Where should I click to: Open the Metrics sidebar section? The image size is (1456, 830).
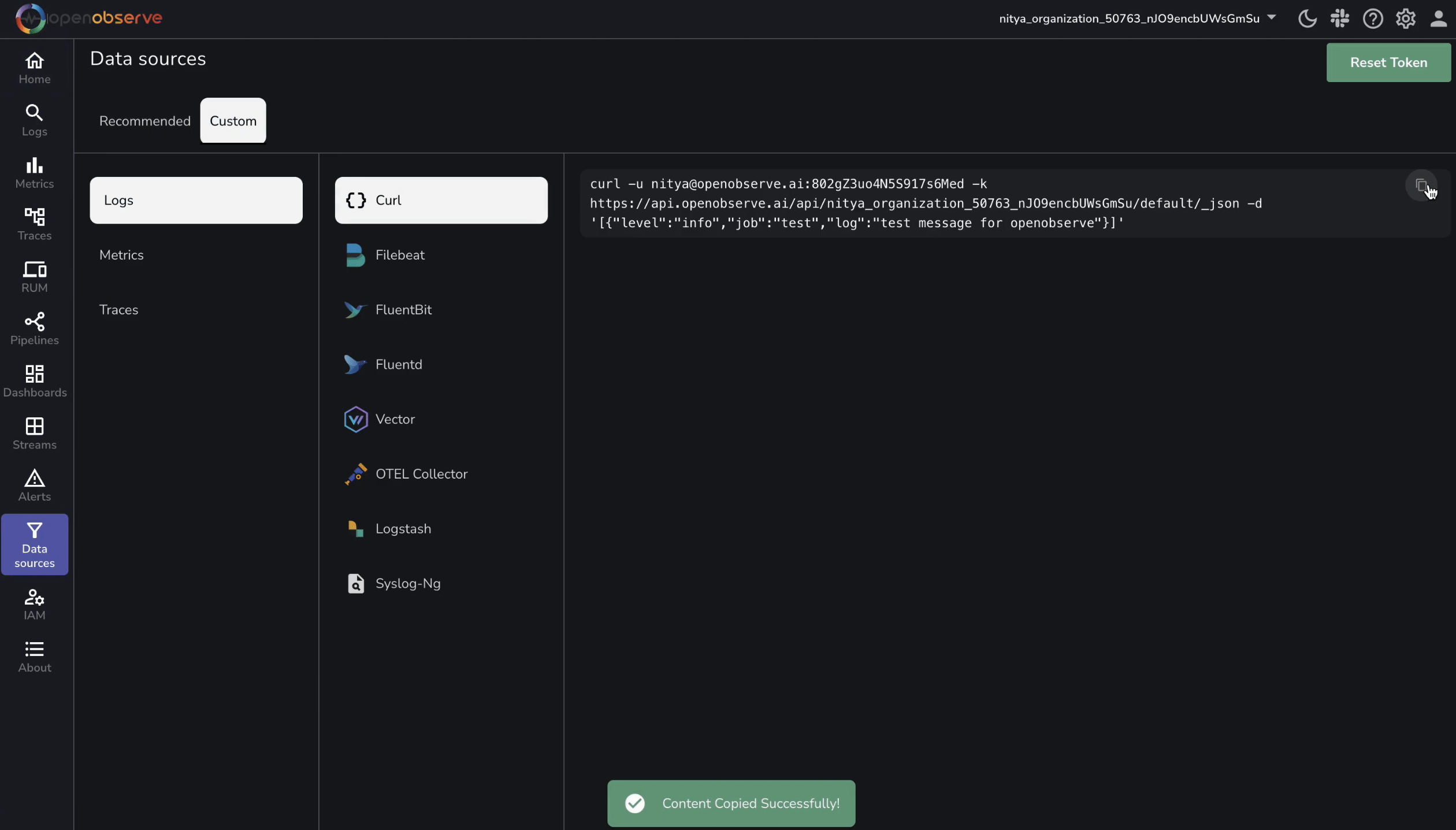[x=34, y=172]
